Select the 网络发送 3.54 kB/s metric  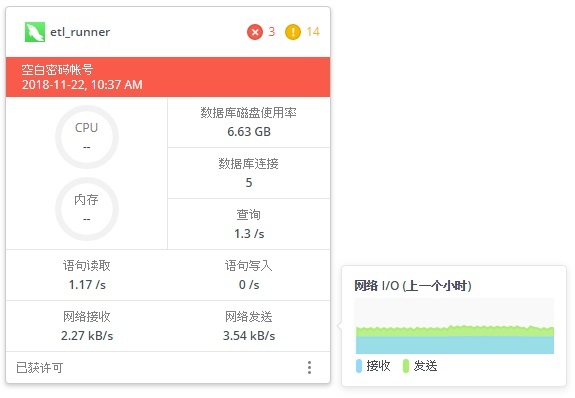[x=249, y=326]
